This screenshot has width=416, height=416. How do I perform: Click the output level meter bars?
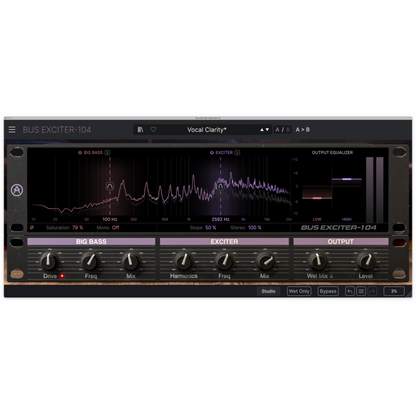[x=375, y=190]
